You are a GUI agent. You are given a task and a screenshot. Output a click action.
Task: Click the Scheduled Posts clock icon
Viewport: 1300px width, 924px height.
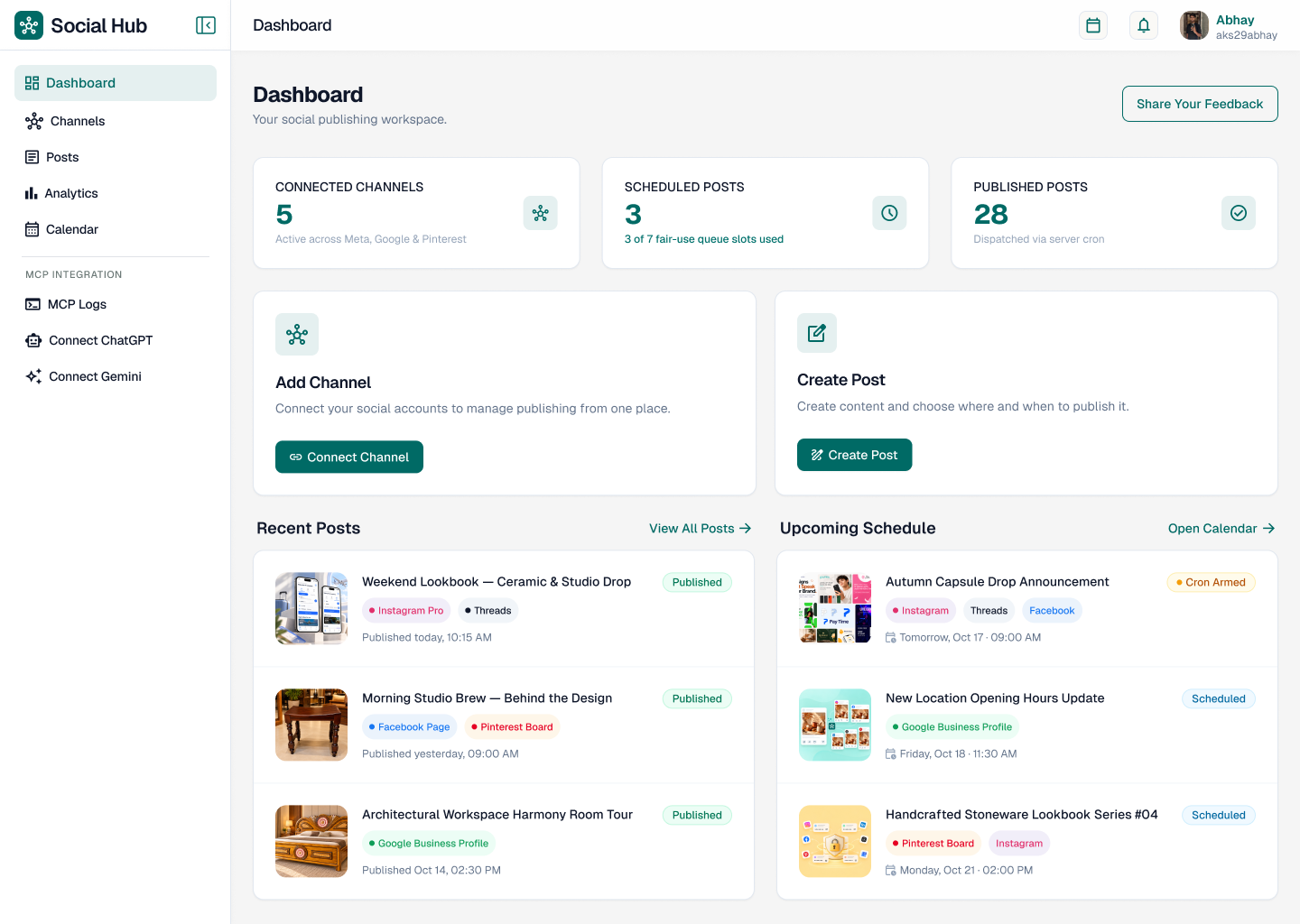coord(889,213)
